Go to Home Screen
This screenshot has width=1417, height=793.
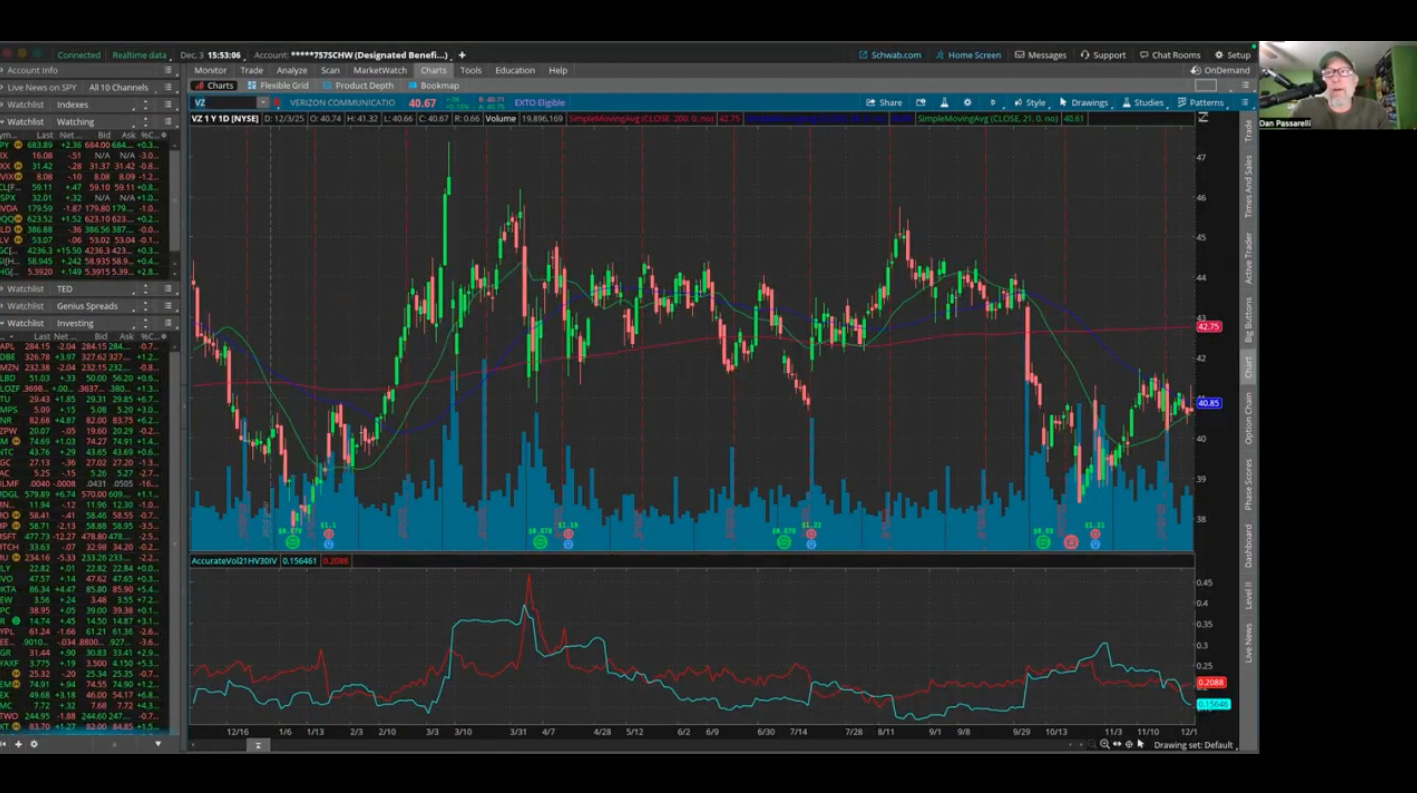point(968,55)
